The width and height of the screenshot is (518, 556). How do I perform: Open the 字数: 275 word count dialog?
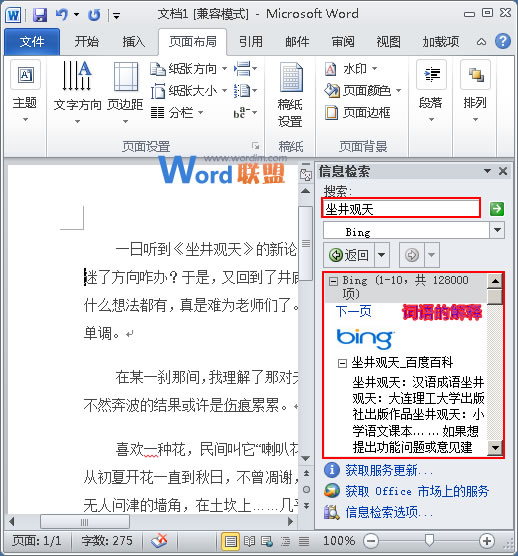[x=107, y=541]
